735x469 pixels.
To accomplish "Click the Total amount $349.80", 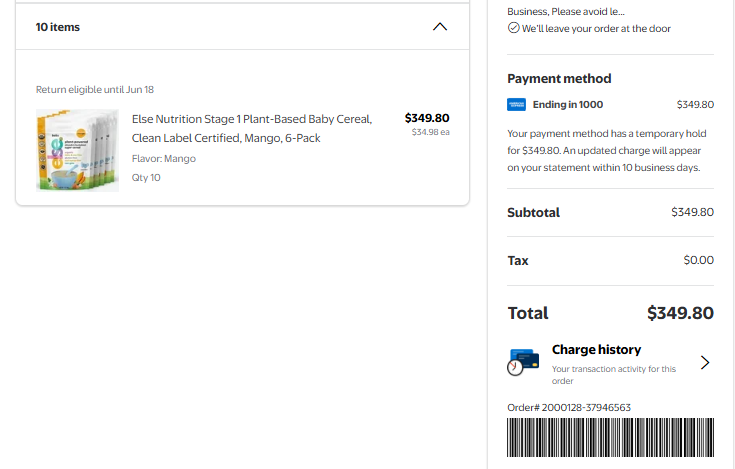I will [680, 313].
